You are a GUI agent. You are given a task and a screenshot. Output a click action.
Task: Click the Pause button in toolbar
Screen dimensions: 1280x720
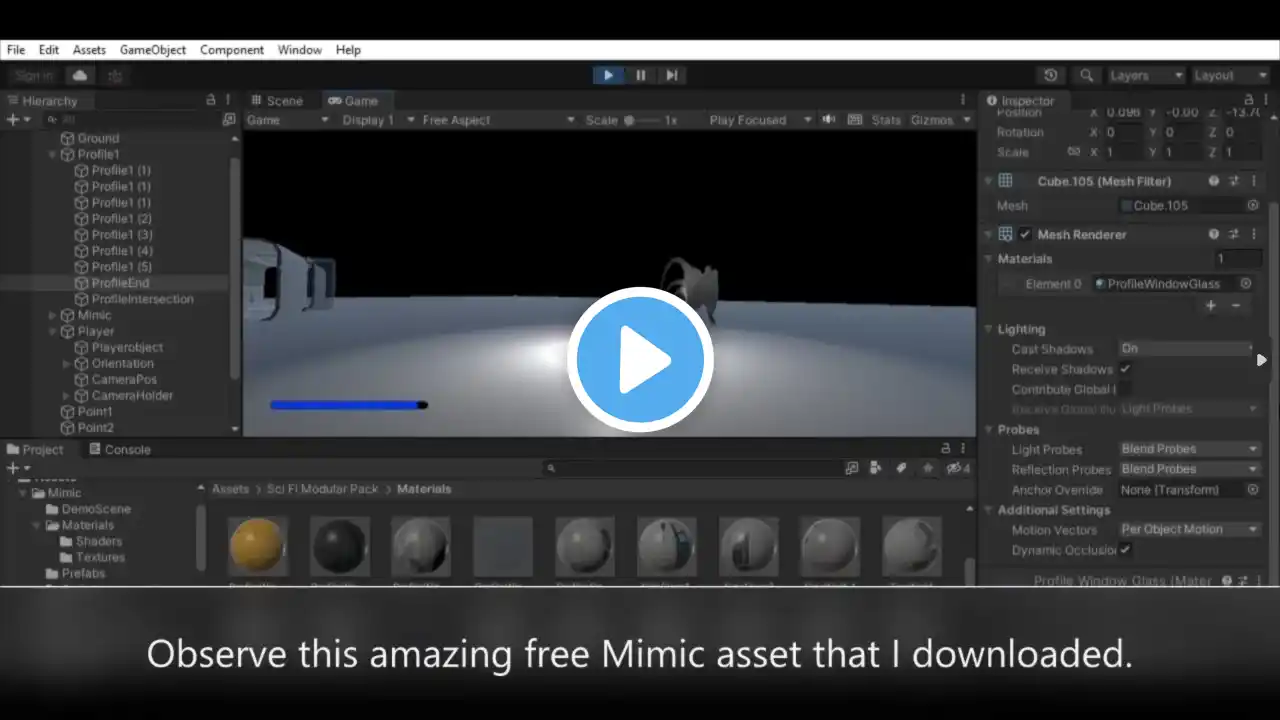tap(641, 75)
